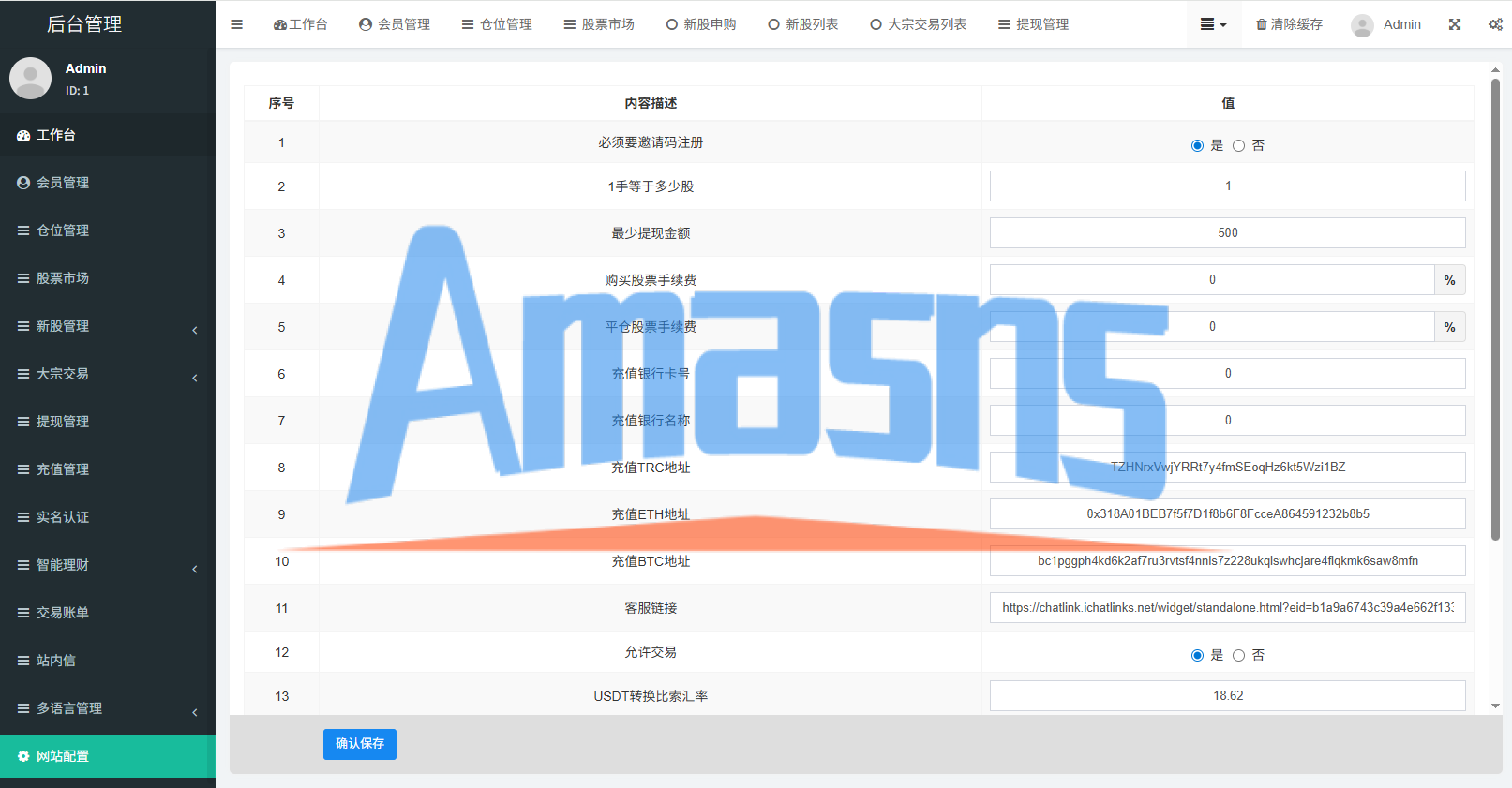This screenshot has height=788, width=1512.
Task: Open the top tab labeled 股票市场
Action: click(x=599, y=24)
